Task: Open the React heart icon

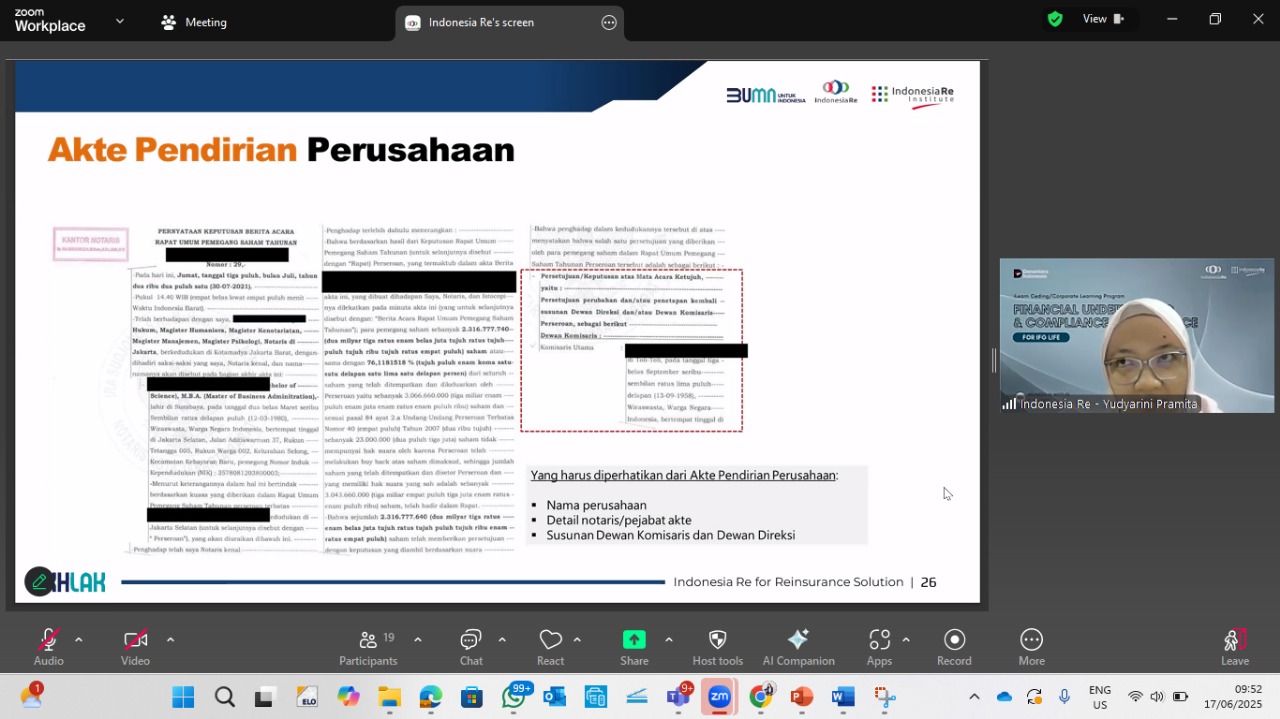Action: pyautogui.click(x=550, y=640)
